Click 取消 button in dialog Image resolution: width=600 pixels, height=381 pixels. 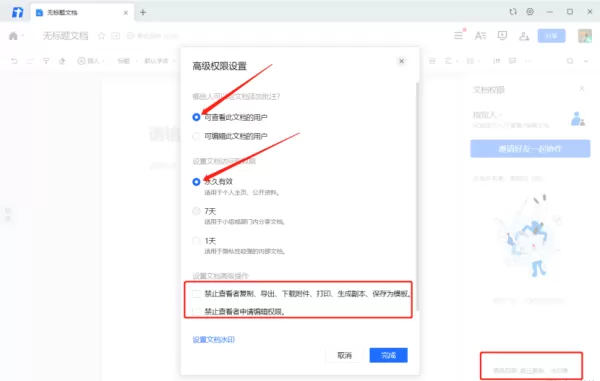pyautogui.click(x=344, y=355)
